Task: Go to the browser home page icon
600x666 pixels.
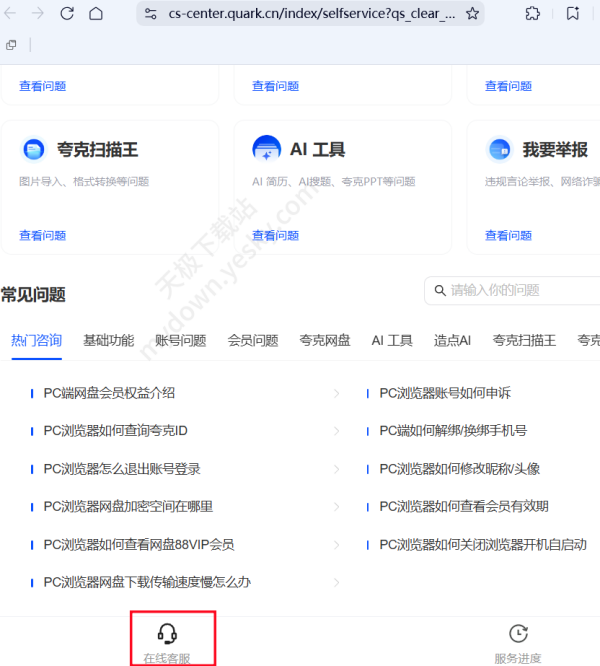Action: tap(96, 14)
